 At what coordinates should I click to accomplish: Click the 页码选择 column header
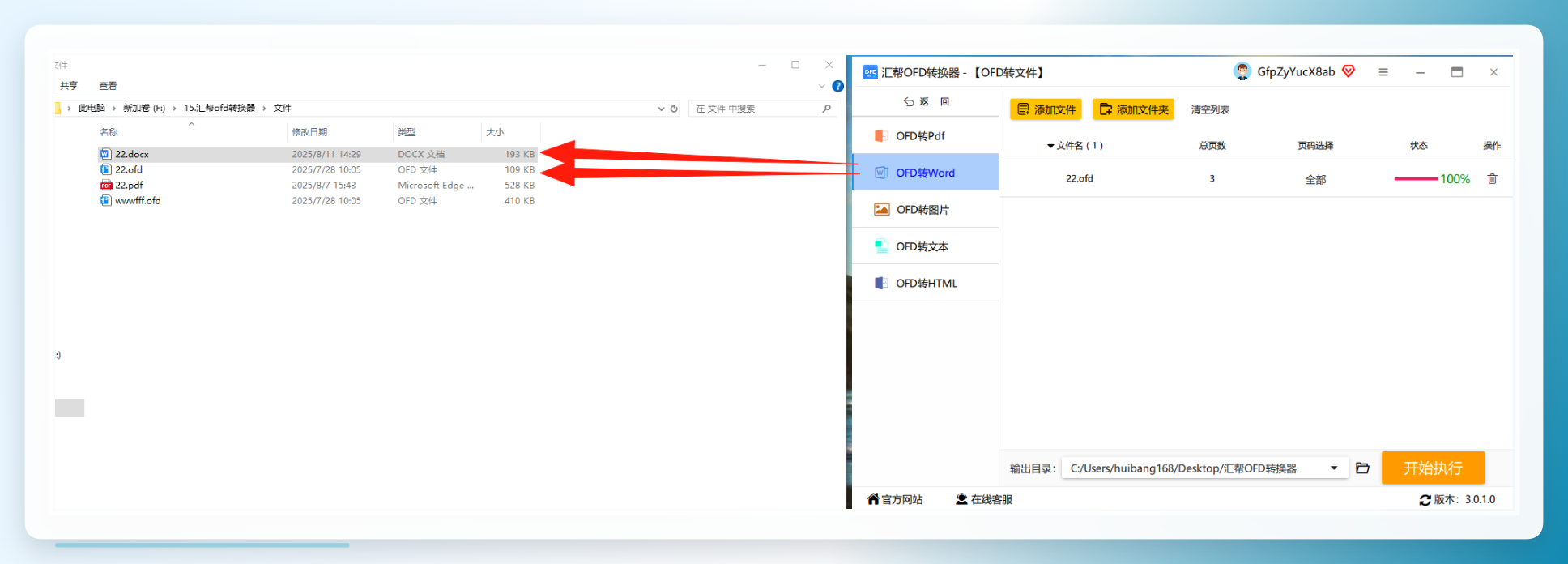(x=1315, y=146)
